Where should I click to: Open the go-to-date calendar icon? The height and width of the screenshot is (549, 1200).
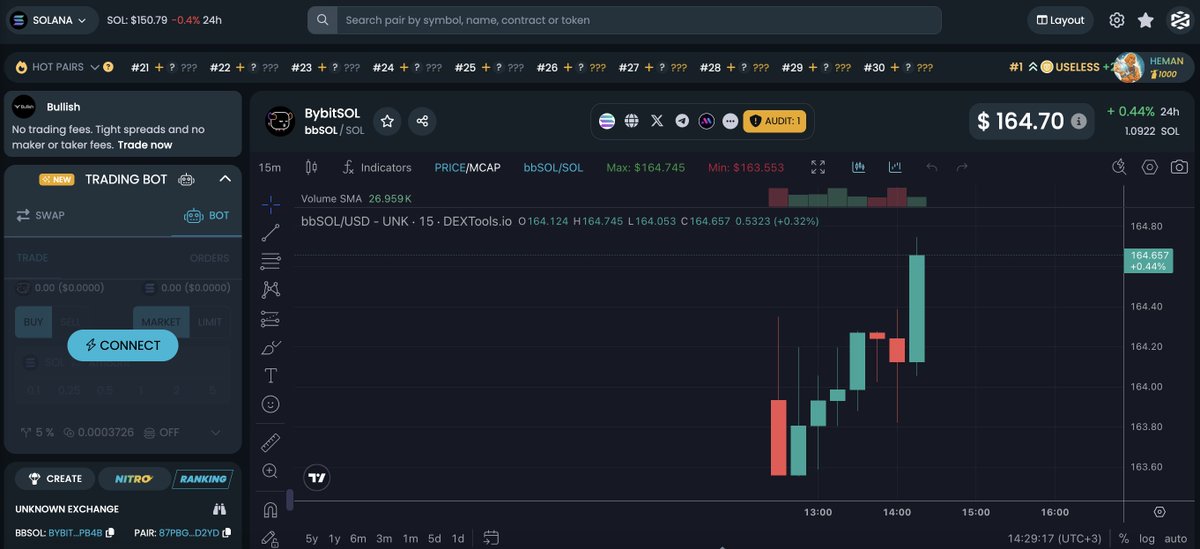tap(491, 538)
